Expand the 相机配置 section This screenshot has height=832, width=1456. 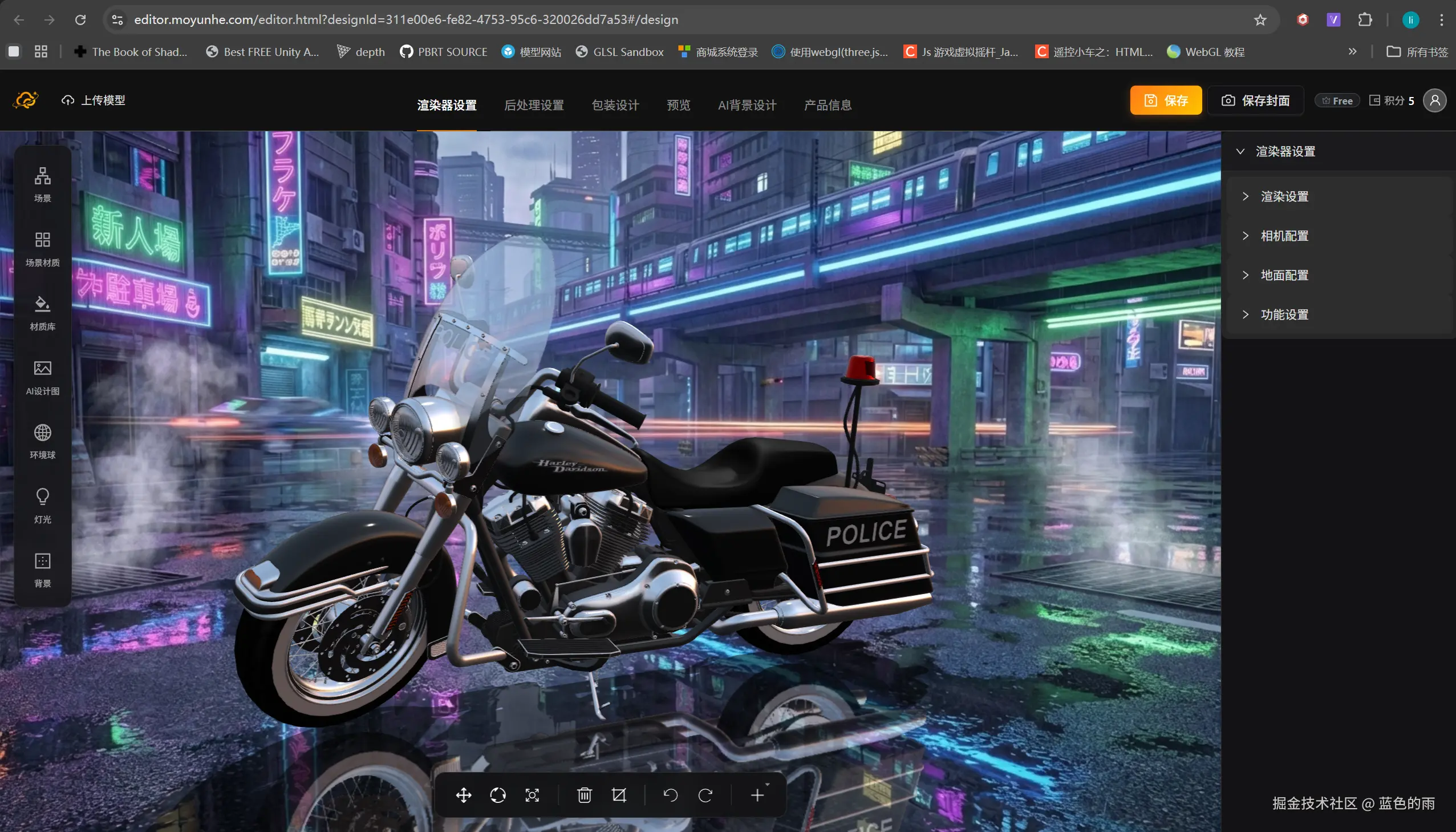click(1284, 236)
